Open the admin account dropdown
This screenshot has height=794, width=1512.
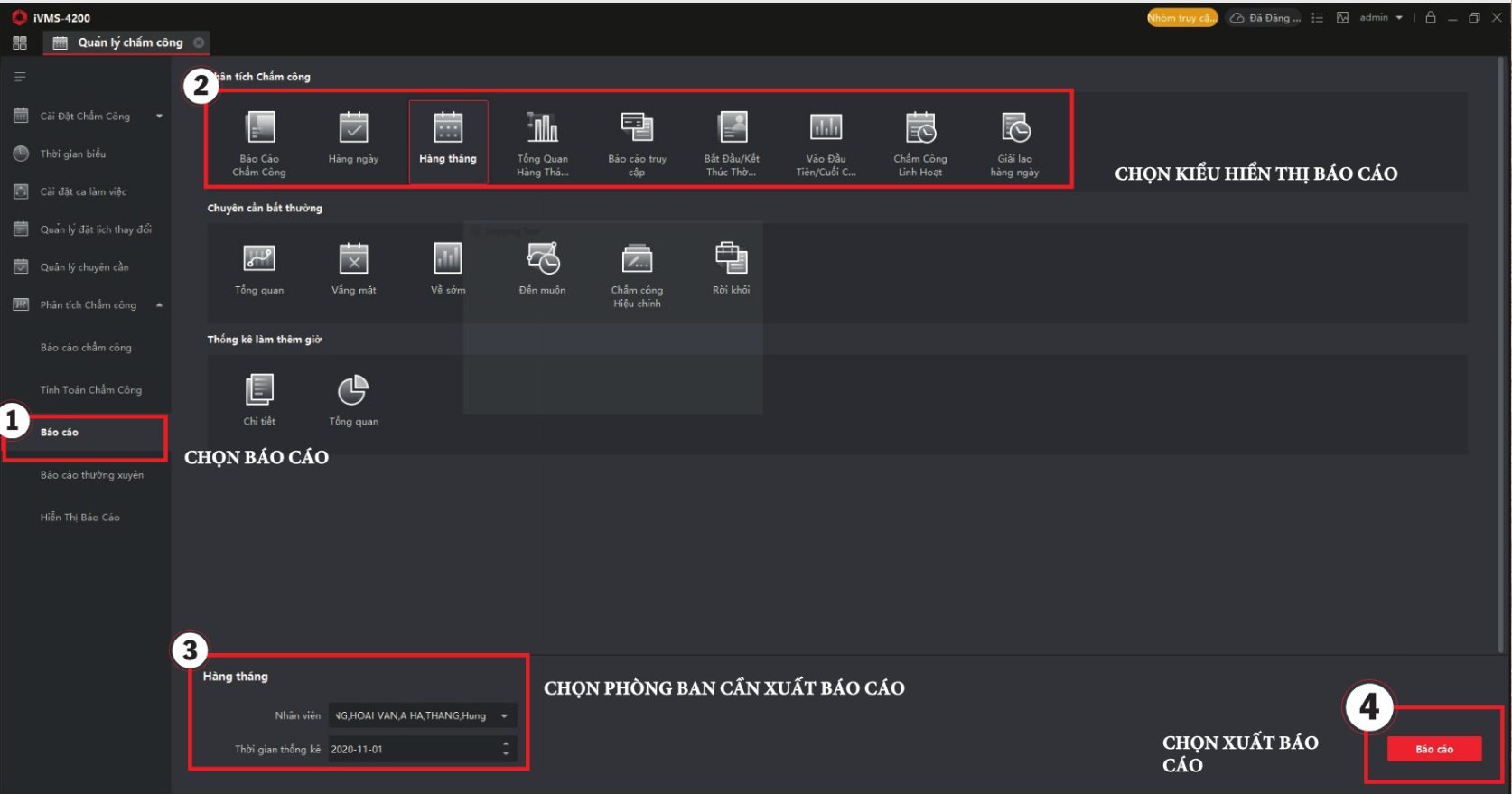coord(1381,18)
